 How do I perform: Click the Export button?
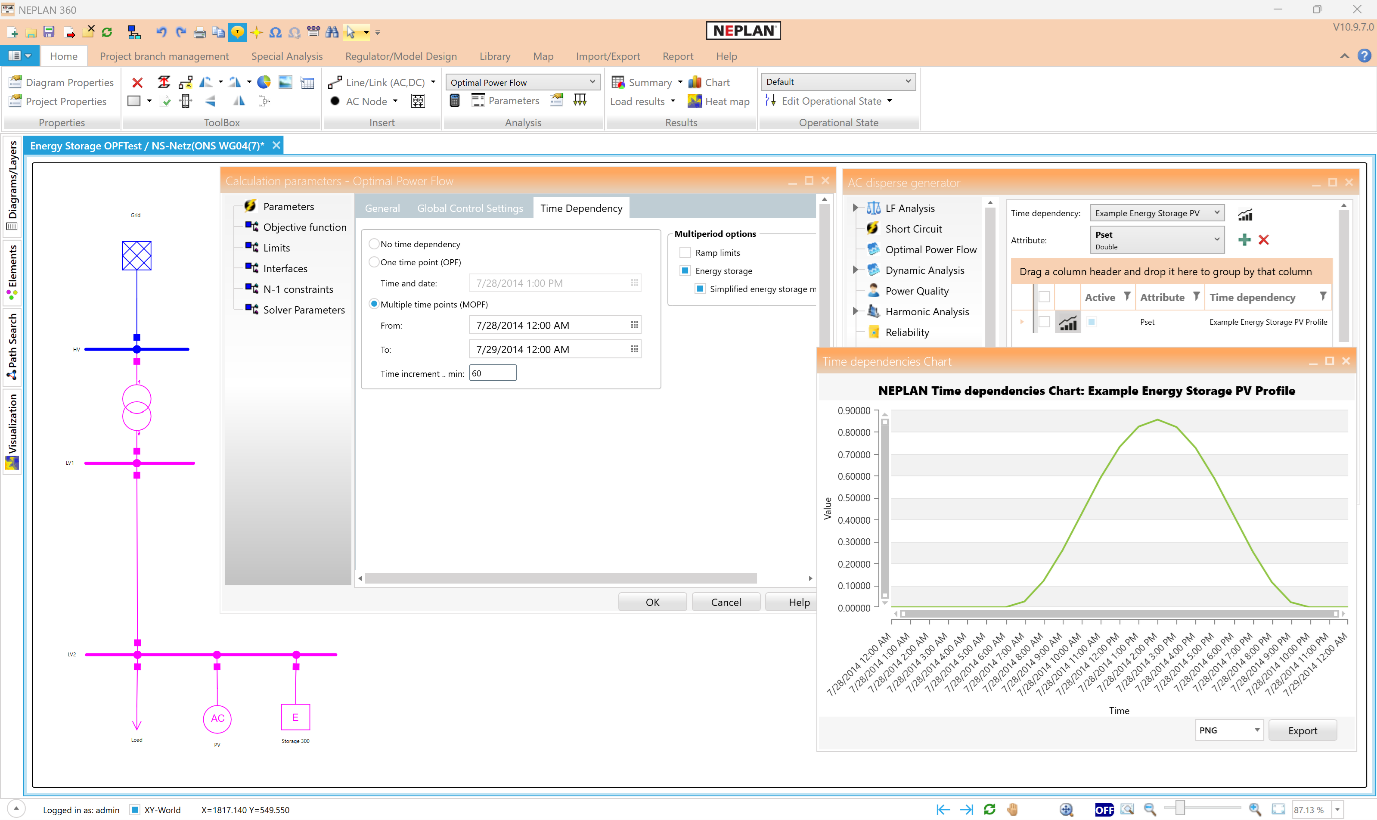coord(1302,730)
